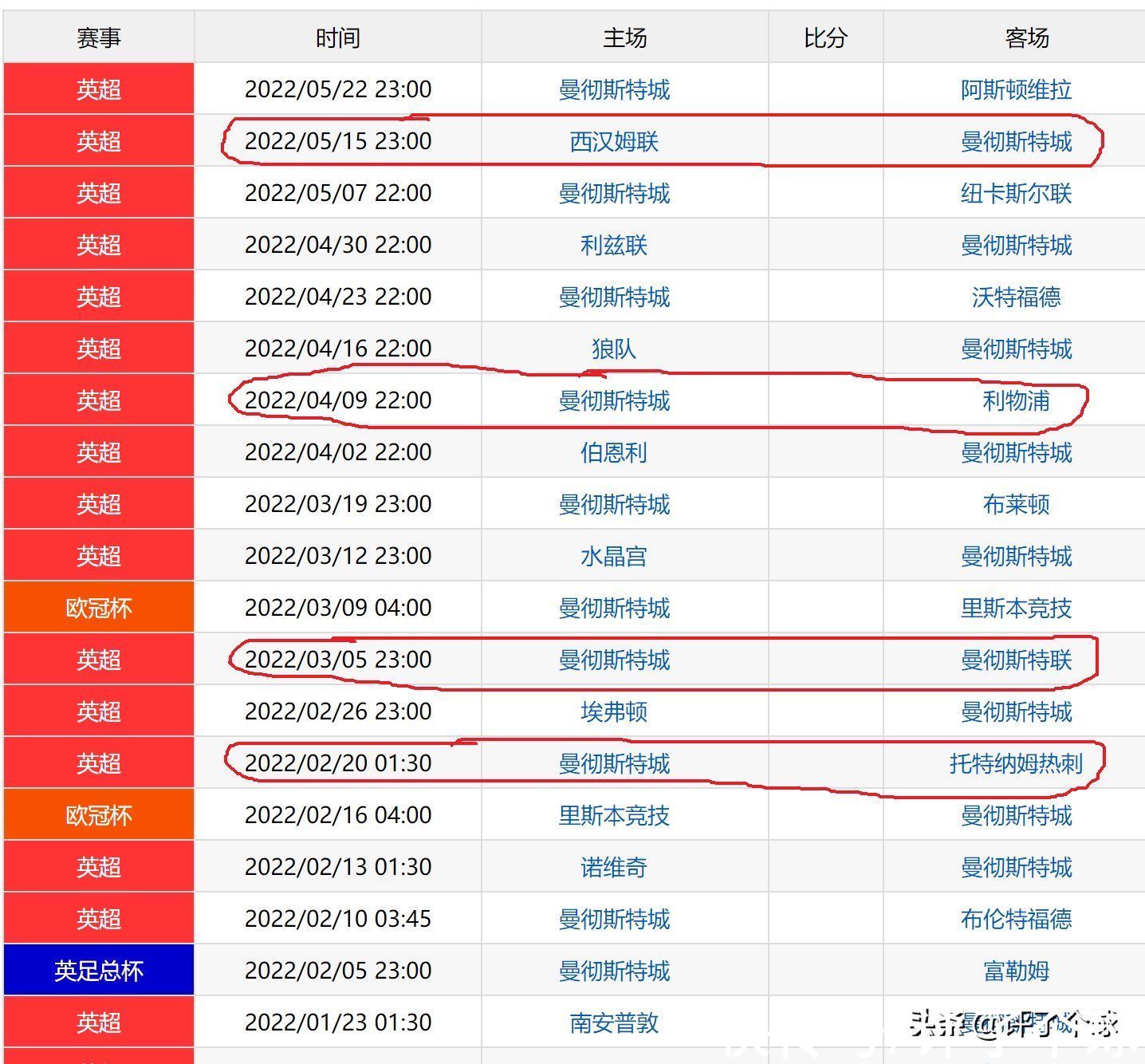The image size is (1145, 1064).
Task: Click the time 2022/05/15 23:00
Action: tap(338, 141)
